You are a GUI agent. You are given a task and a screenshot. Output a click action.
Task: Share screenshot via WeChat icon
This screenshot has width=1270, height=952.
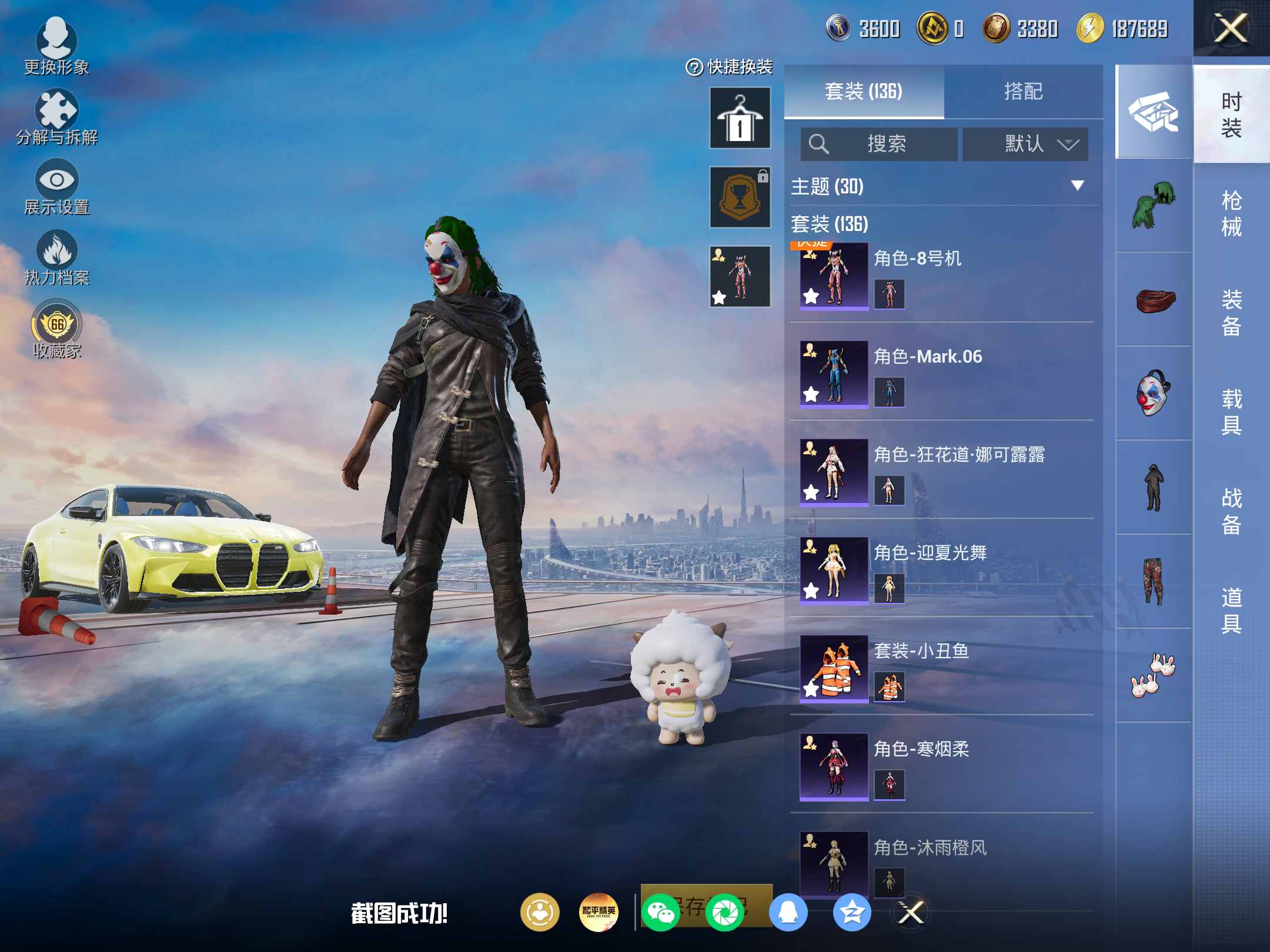pyautogui.click(x=661, y=913)
